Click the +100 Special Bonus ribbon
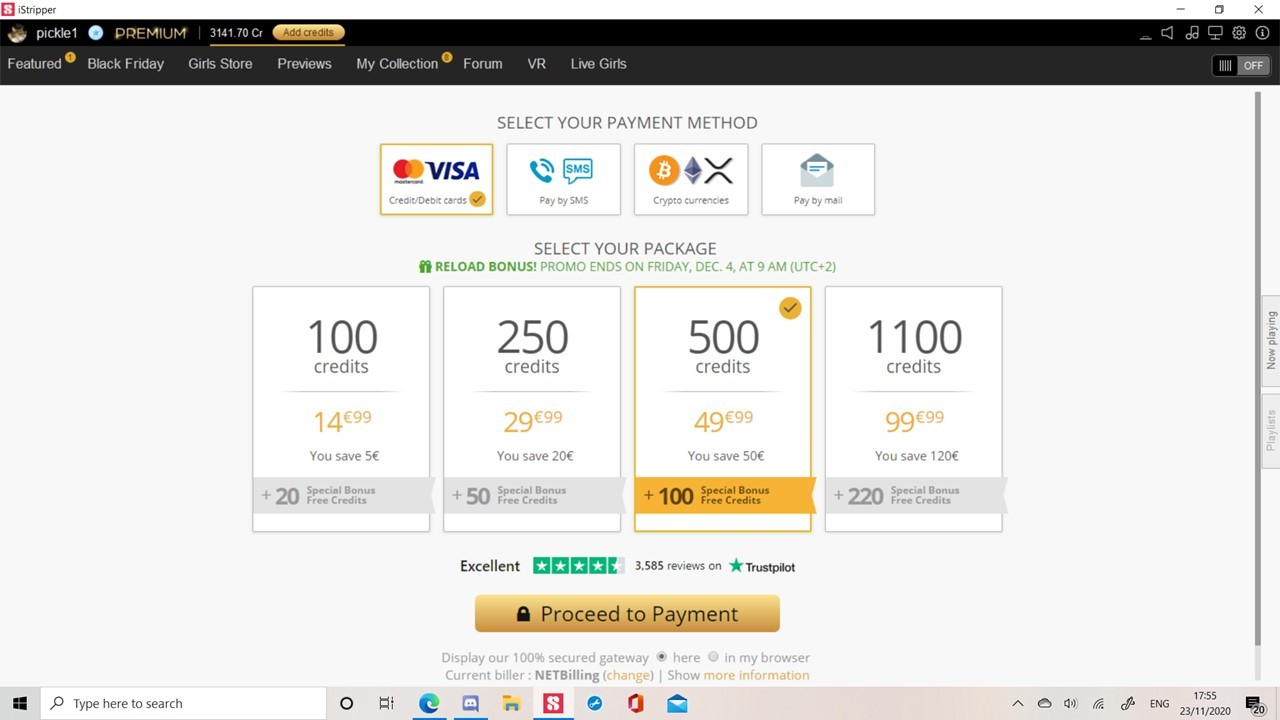 pos(724,495)
